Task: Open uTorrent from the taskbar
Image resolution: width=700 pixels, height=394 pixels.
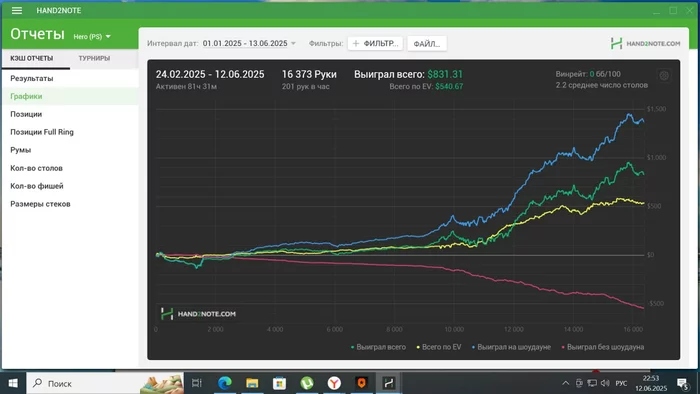Action: click(307, 383)
